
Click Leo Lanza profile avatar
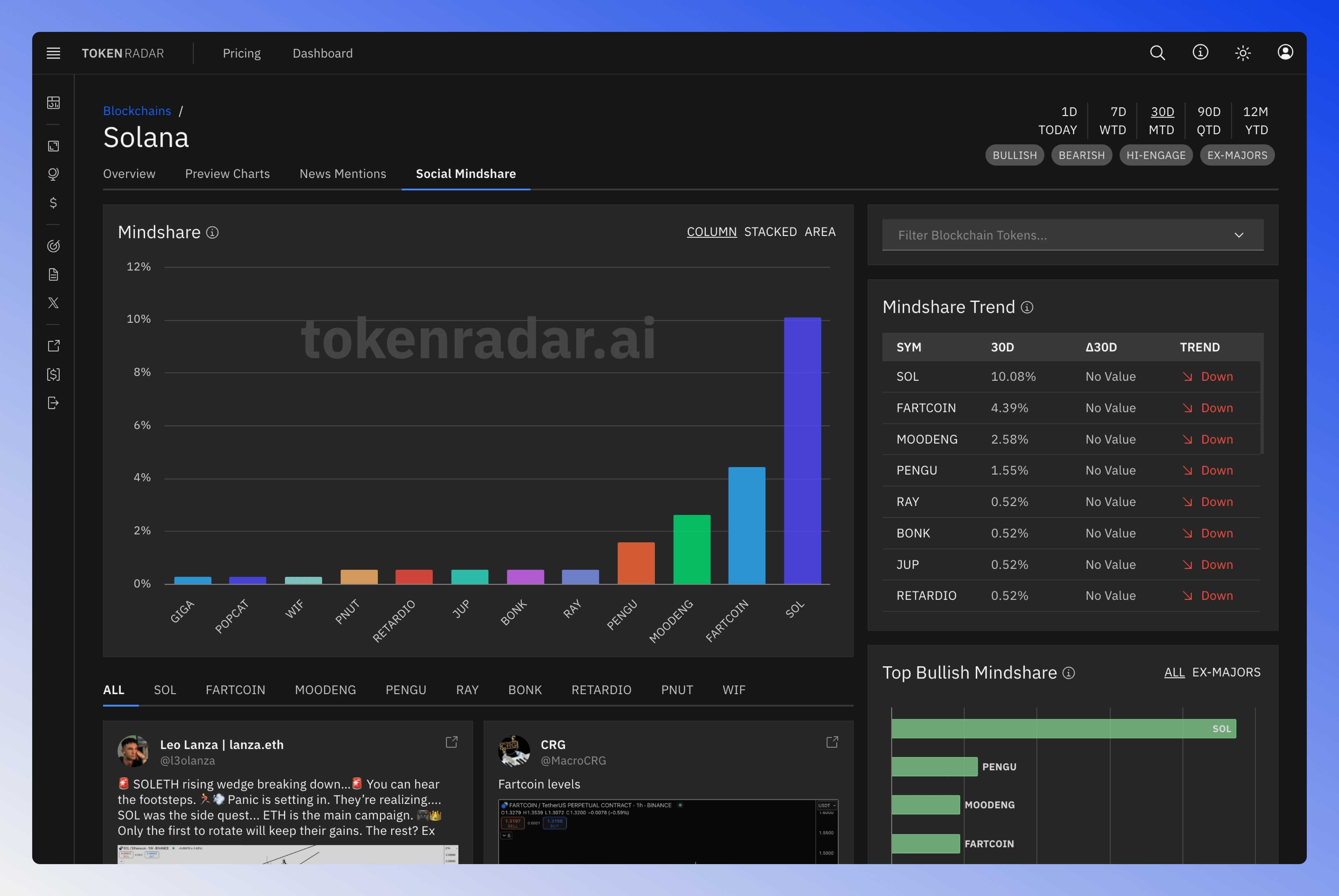tap(134, 752)
